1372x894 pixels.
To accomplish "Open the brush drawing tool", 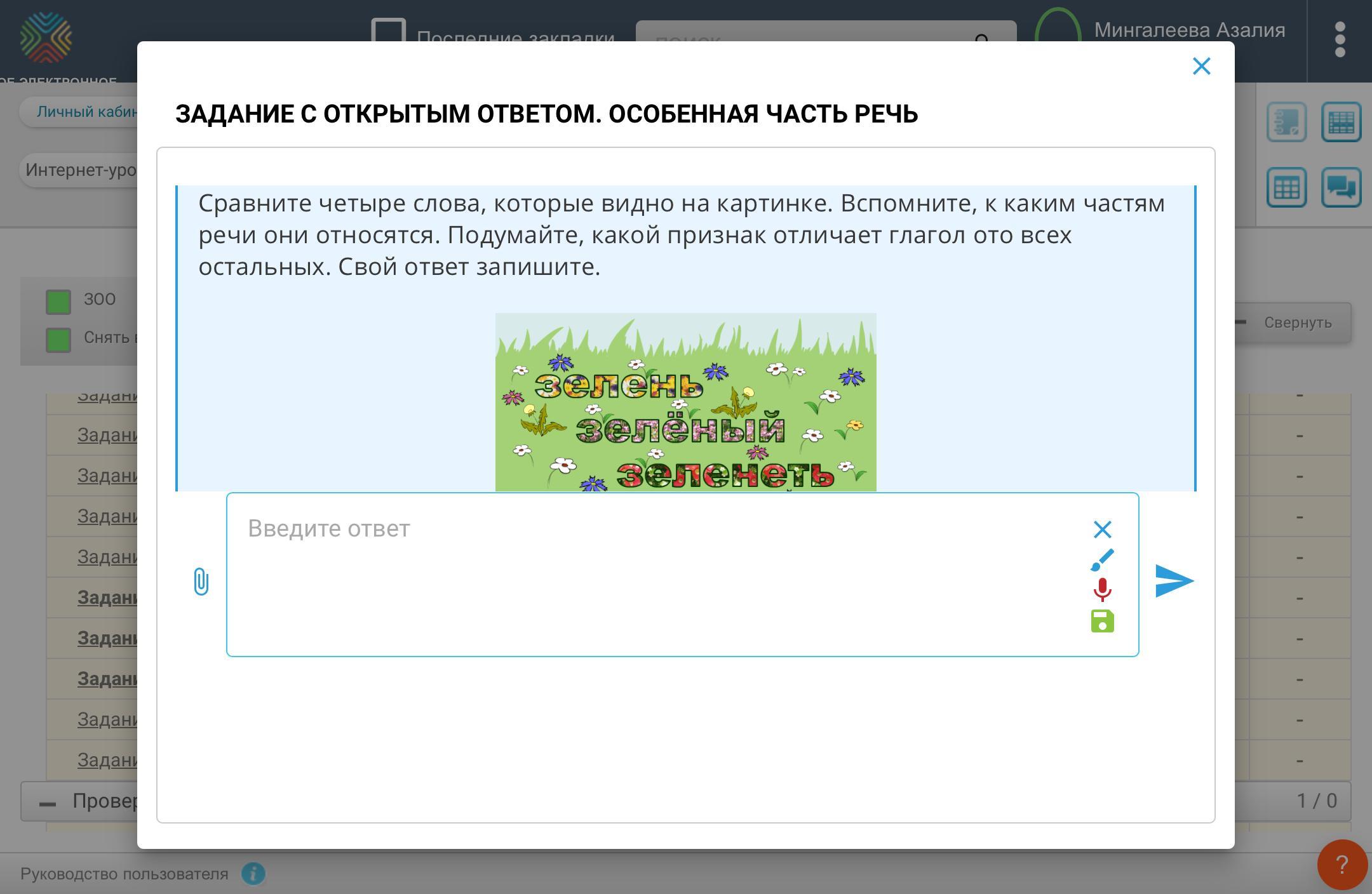I will tap(1102, 559).
